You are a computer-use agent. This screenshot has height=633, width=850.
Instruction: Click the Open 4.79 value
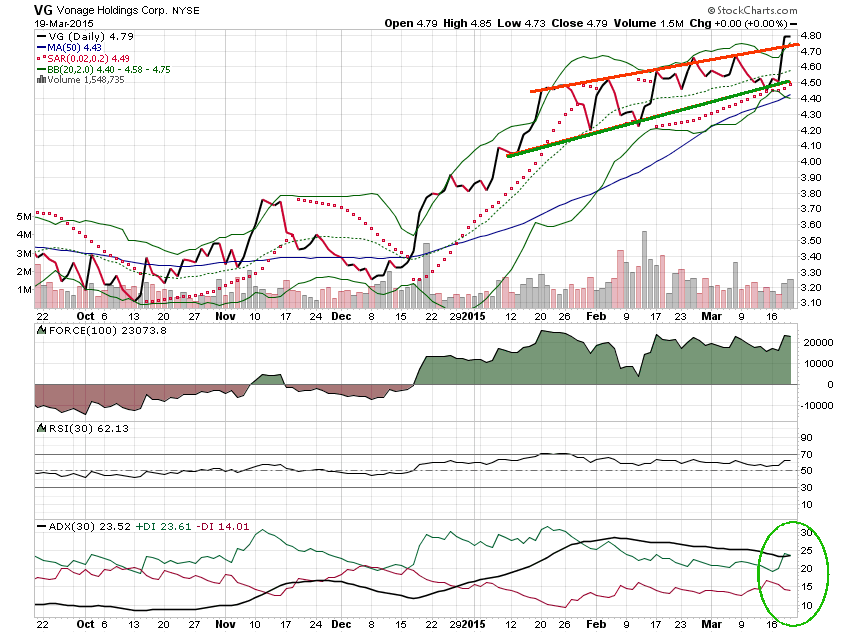410,23
